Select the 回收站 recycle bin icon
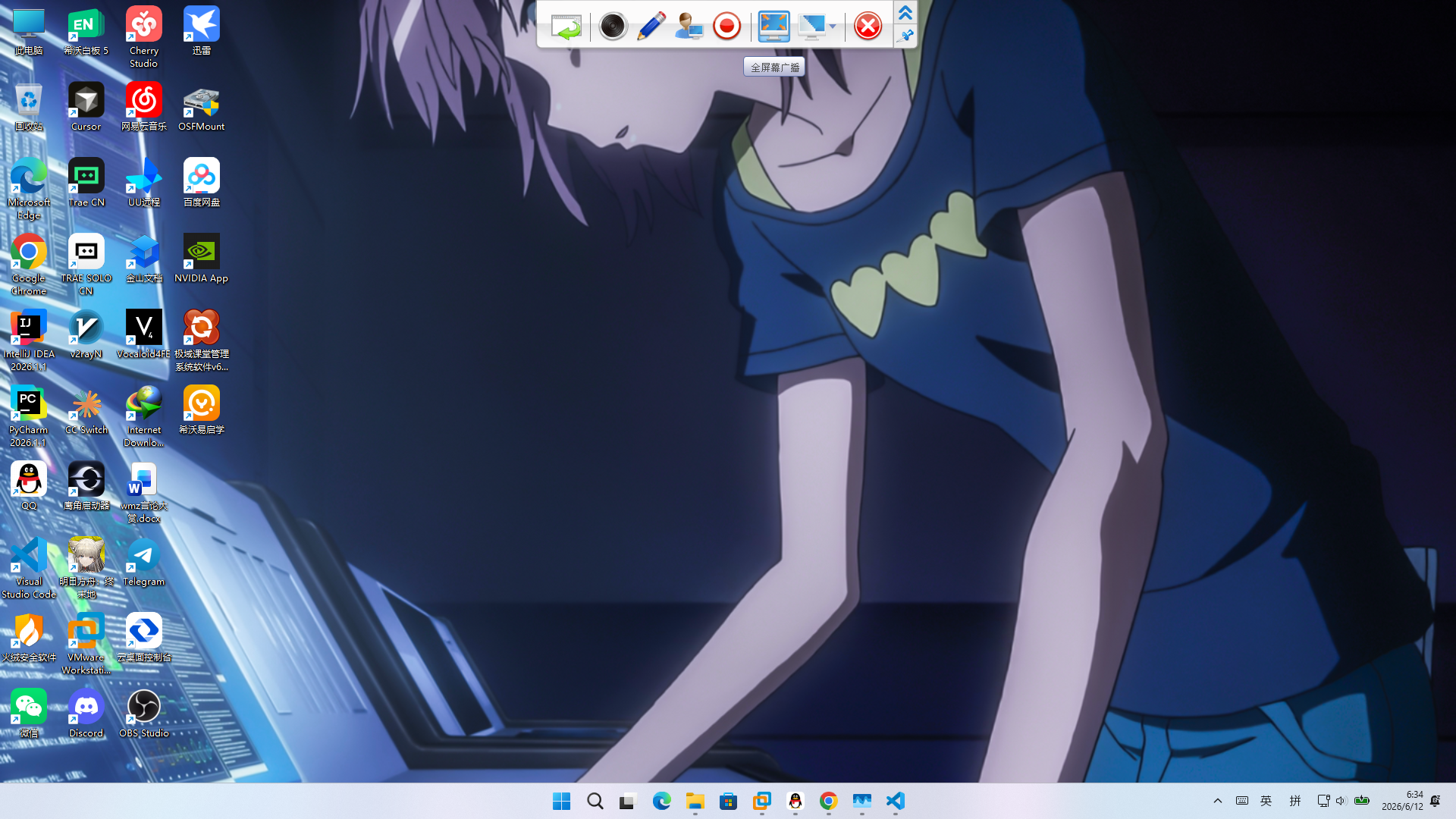Screen dimensions: 1456x819 coord(29,108)
